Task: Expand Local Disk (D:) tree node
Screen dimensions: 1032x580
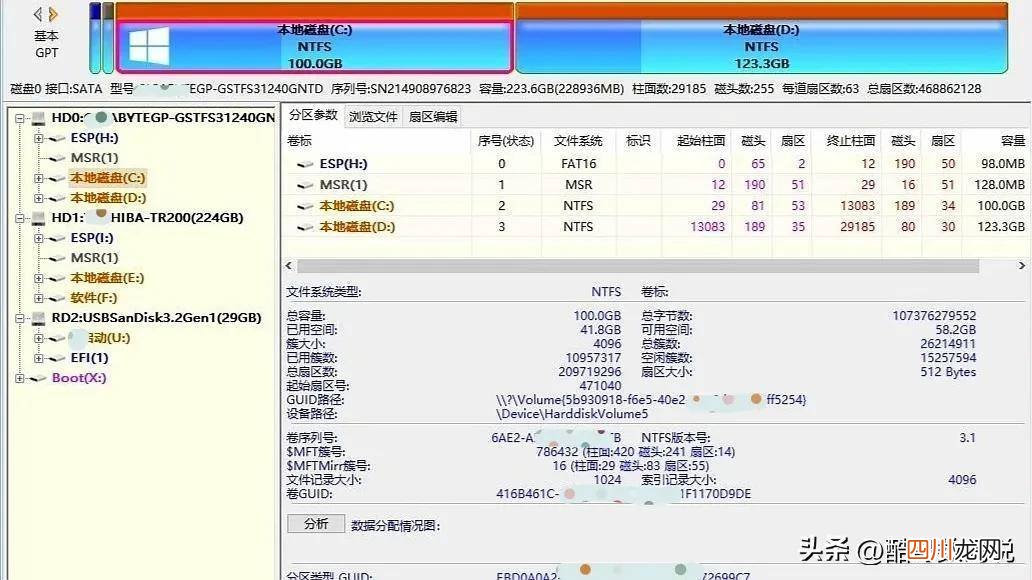Action: [x=39, y=198]
